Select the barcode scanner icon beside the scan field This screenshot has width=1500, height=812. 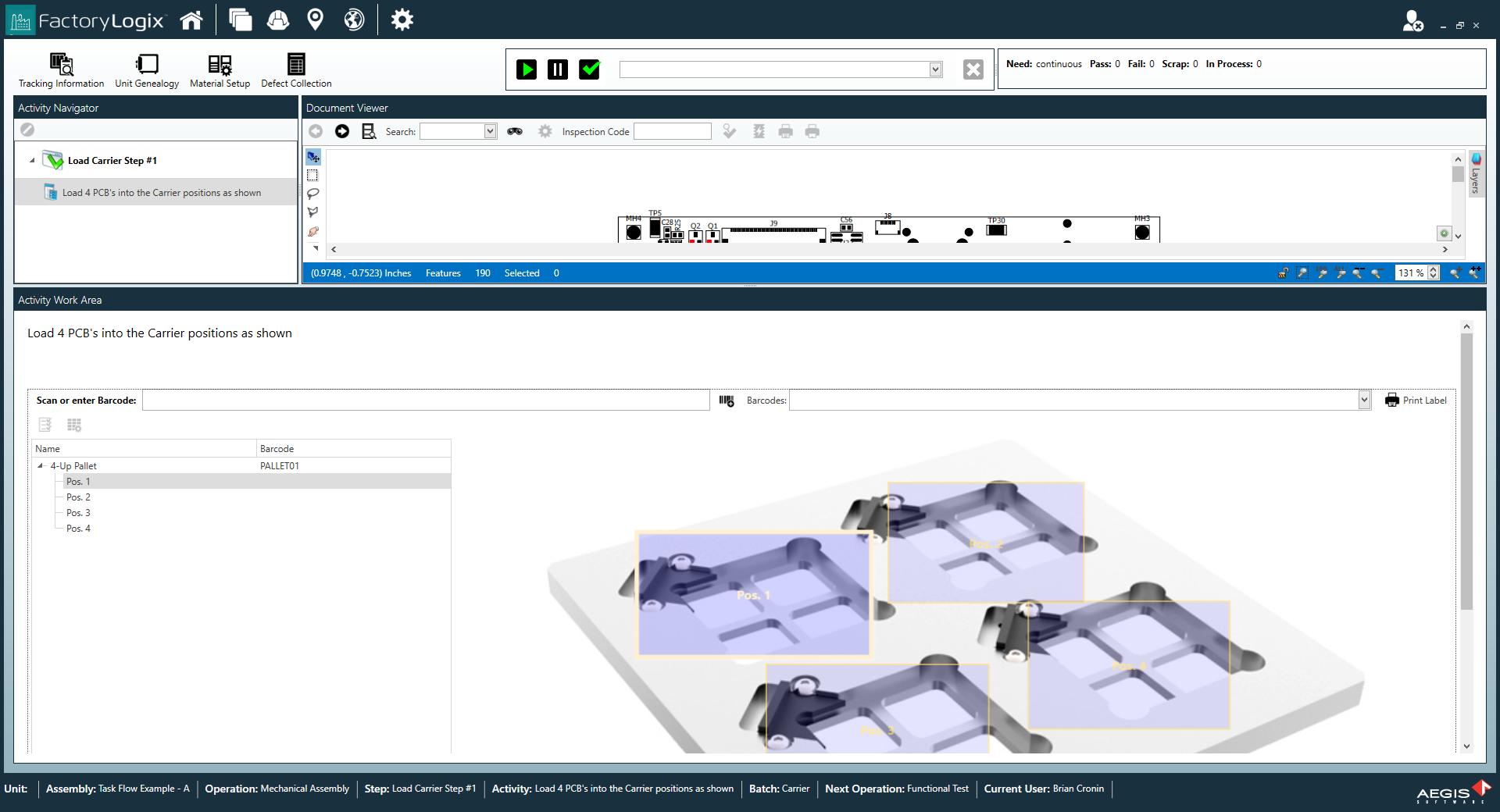click(x=725, y=400)
